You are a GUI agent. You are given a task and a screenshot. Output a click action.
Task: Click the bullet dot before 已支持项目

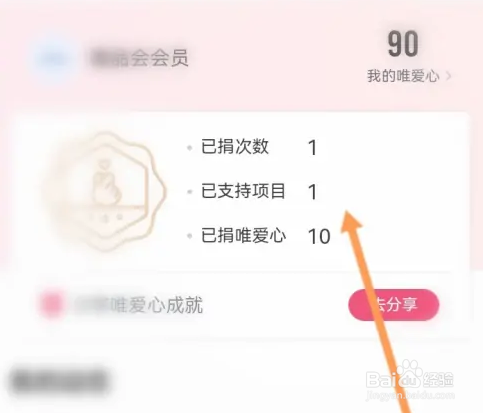[x=190, y=192]
